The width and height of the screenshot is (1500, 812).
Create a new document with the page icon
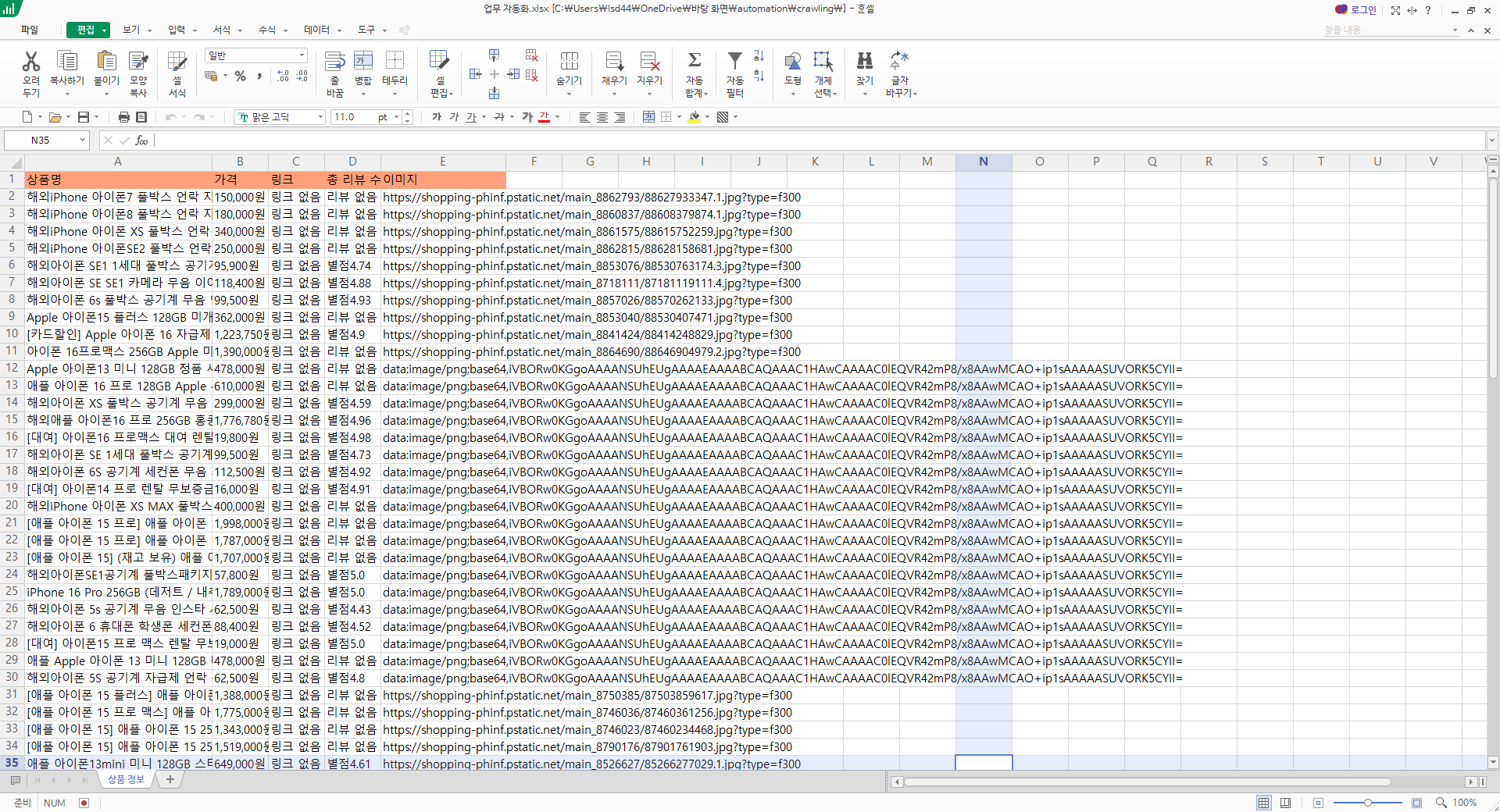27,117
